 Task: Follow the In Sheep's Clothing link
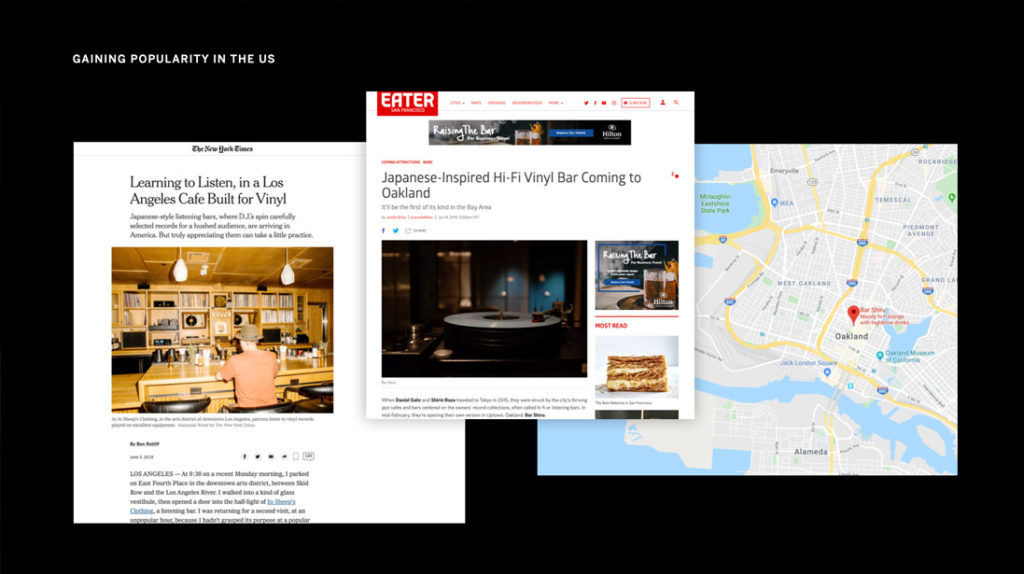click(x=212, y=506)
